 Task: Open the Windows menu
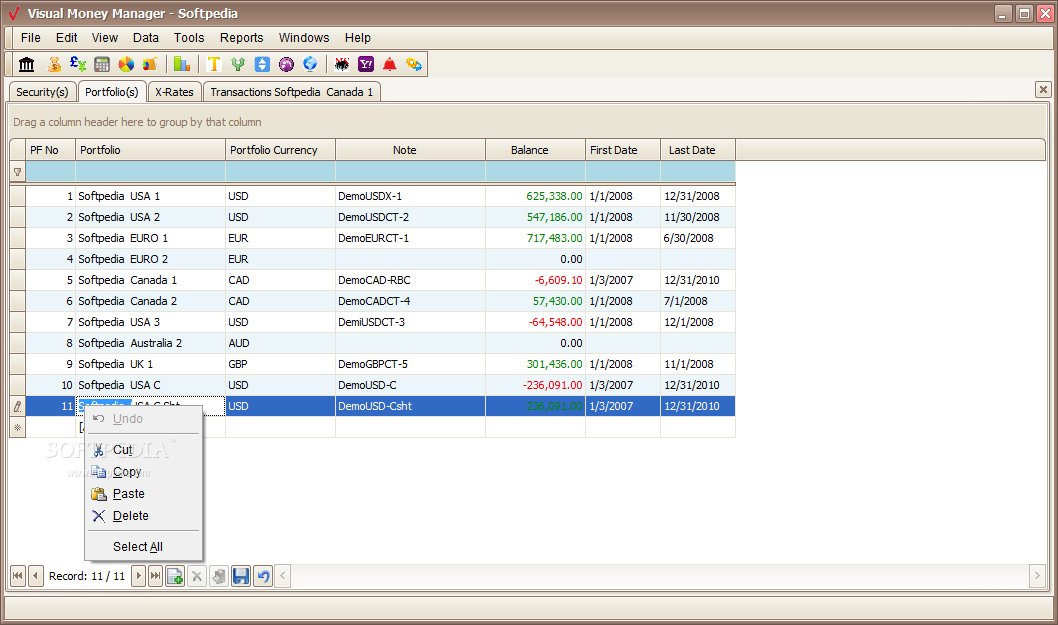pos(304,38)
